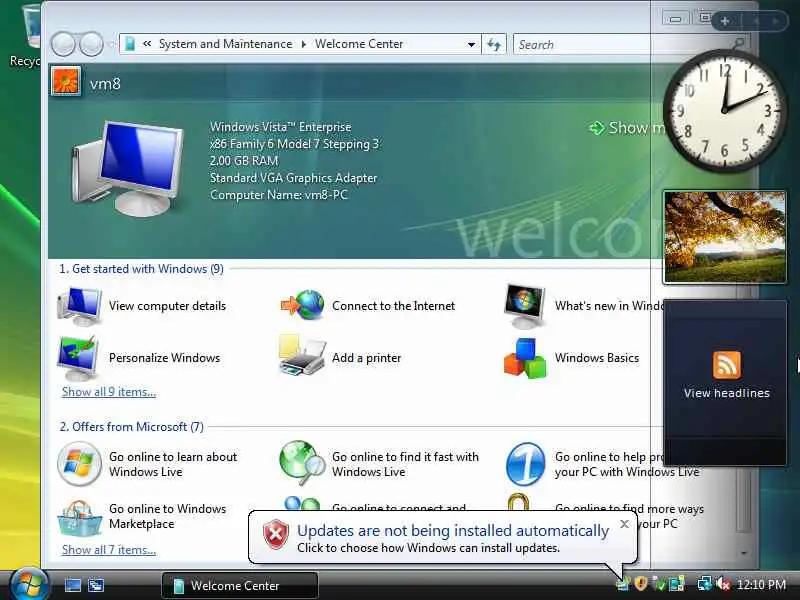Click Switch between windows quick launch icon
Image resolution: width=800 pixels, height=600 pixels.
(x=95, y=585)
